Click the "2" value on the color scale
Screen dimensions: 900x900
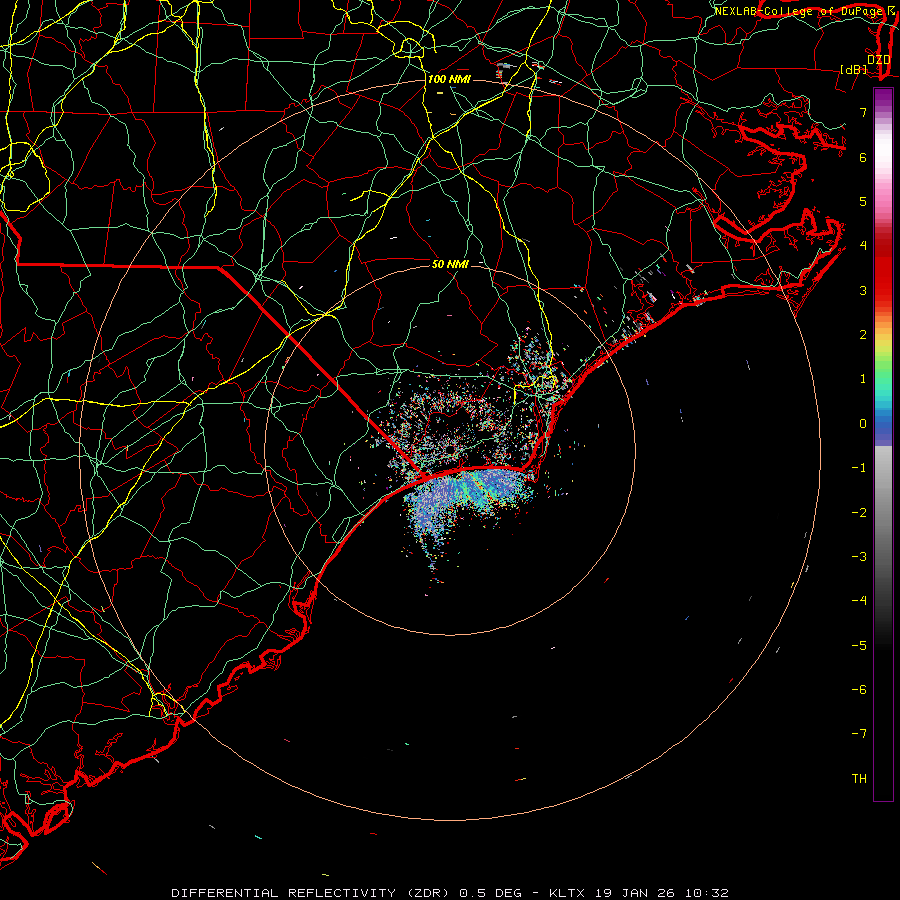[x=863, y=335]
